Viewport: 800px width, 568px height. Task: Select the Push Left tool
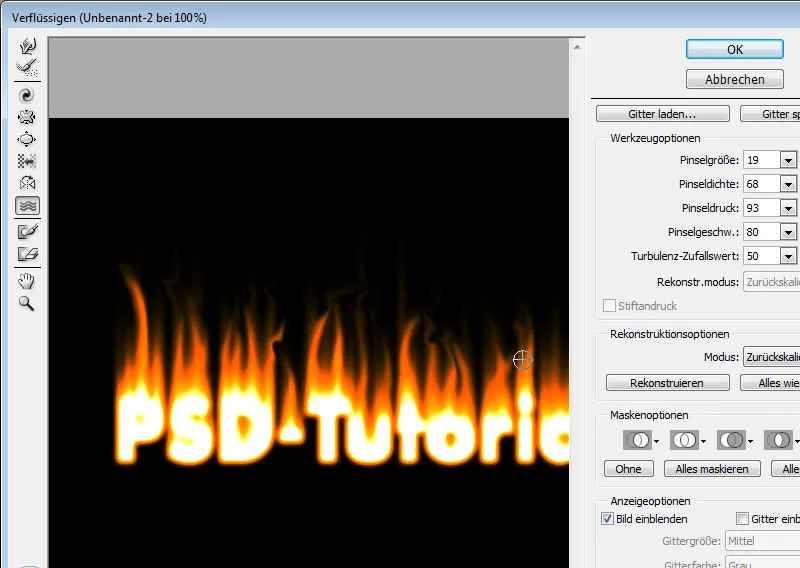tap(27, 161)
